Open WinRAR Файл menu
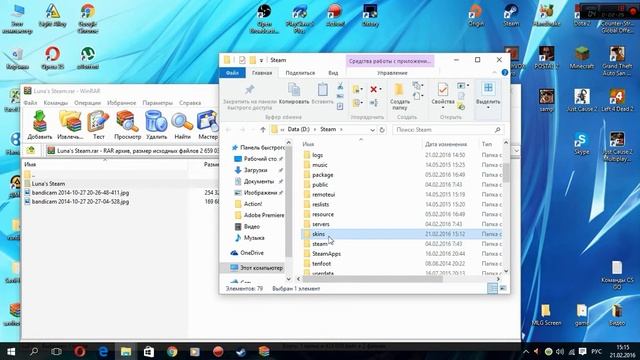The image size is (640, 360). [x=30, y=103]
